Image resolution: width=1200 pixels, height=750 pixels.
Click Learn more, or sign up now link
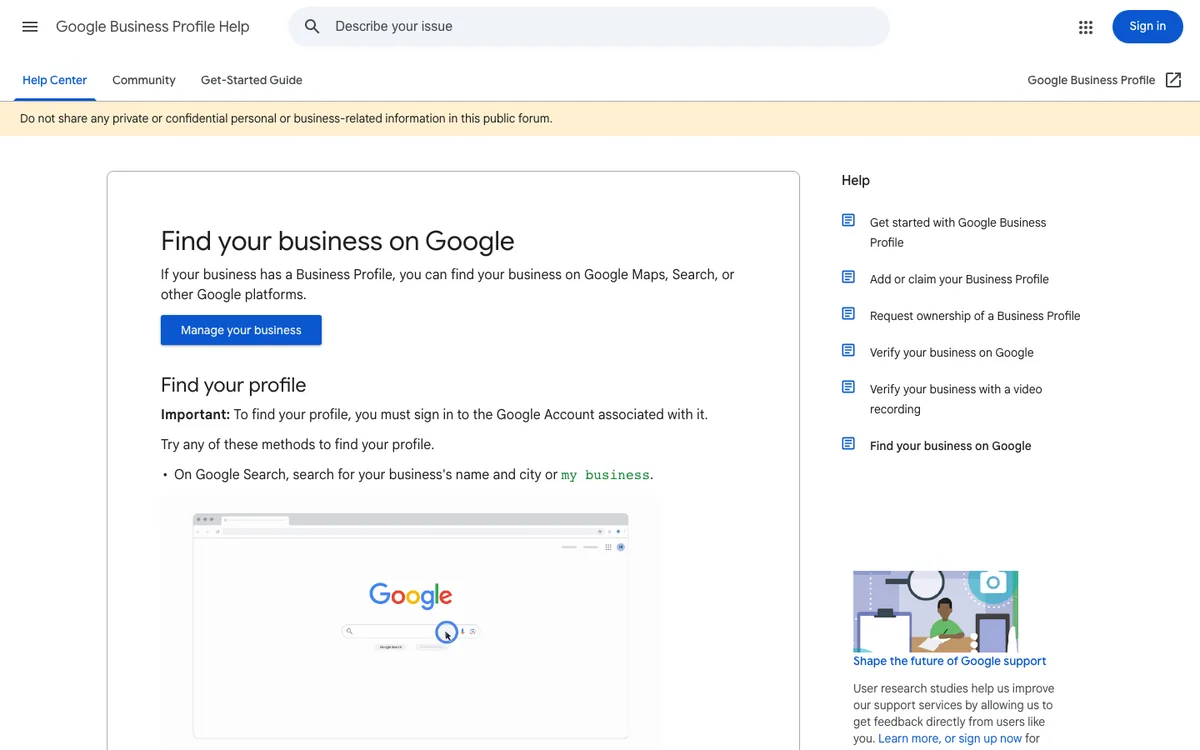point(950,739)
